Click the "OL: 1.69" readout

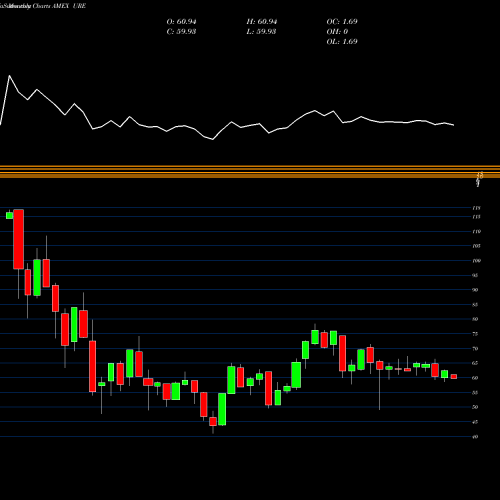coord(342,42)
